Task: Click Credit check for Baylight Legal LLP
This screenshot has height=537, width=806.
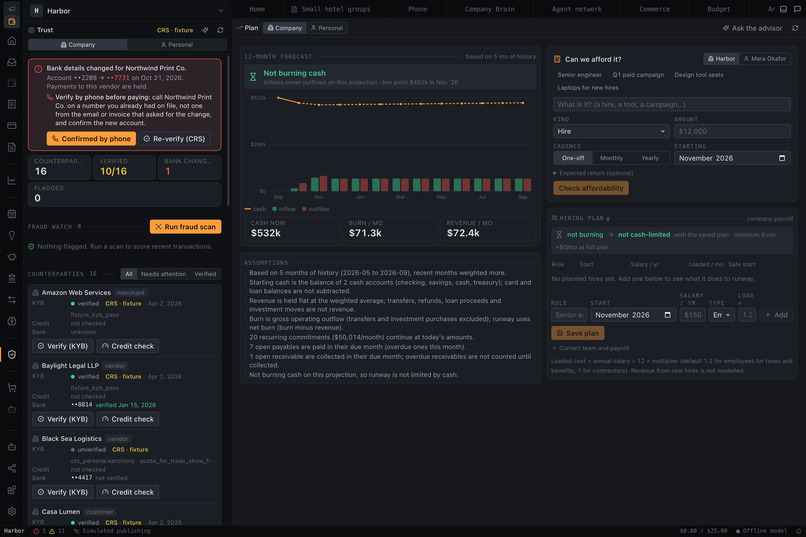Action: click(x=127, y=419)
